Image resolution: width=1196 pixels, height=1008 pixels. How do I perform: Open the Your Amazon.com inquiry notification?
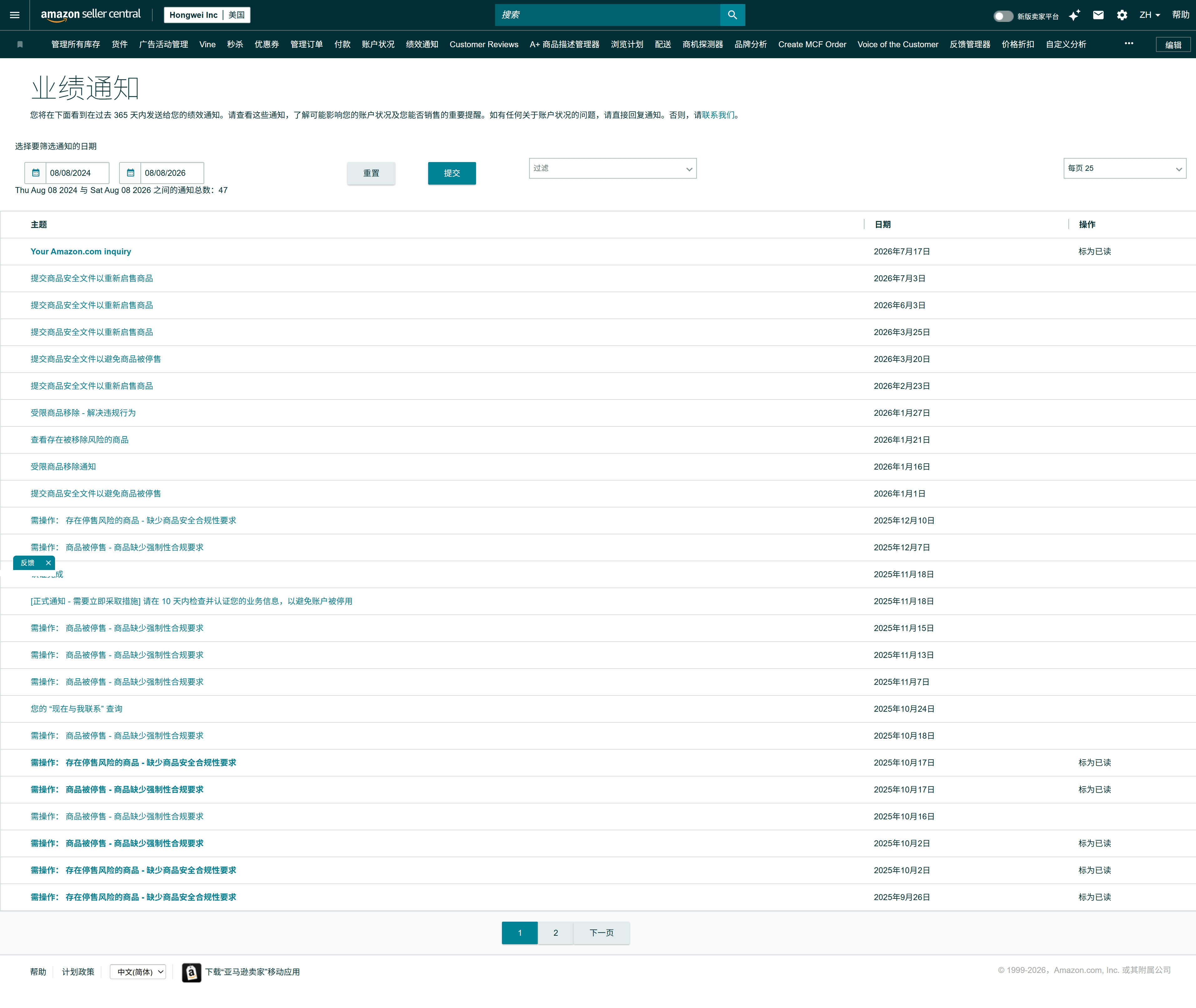click(x=81, y=252)
